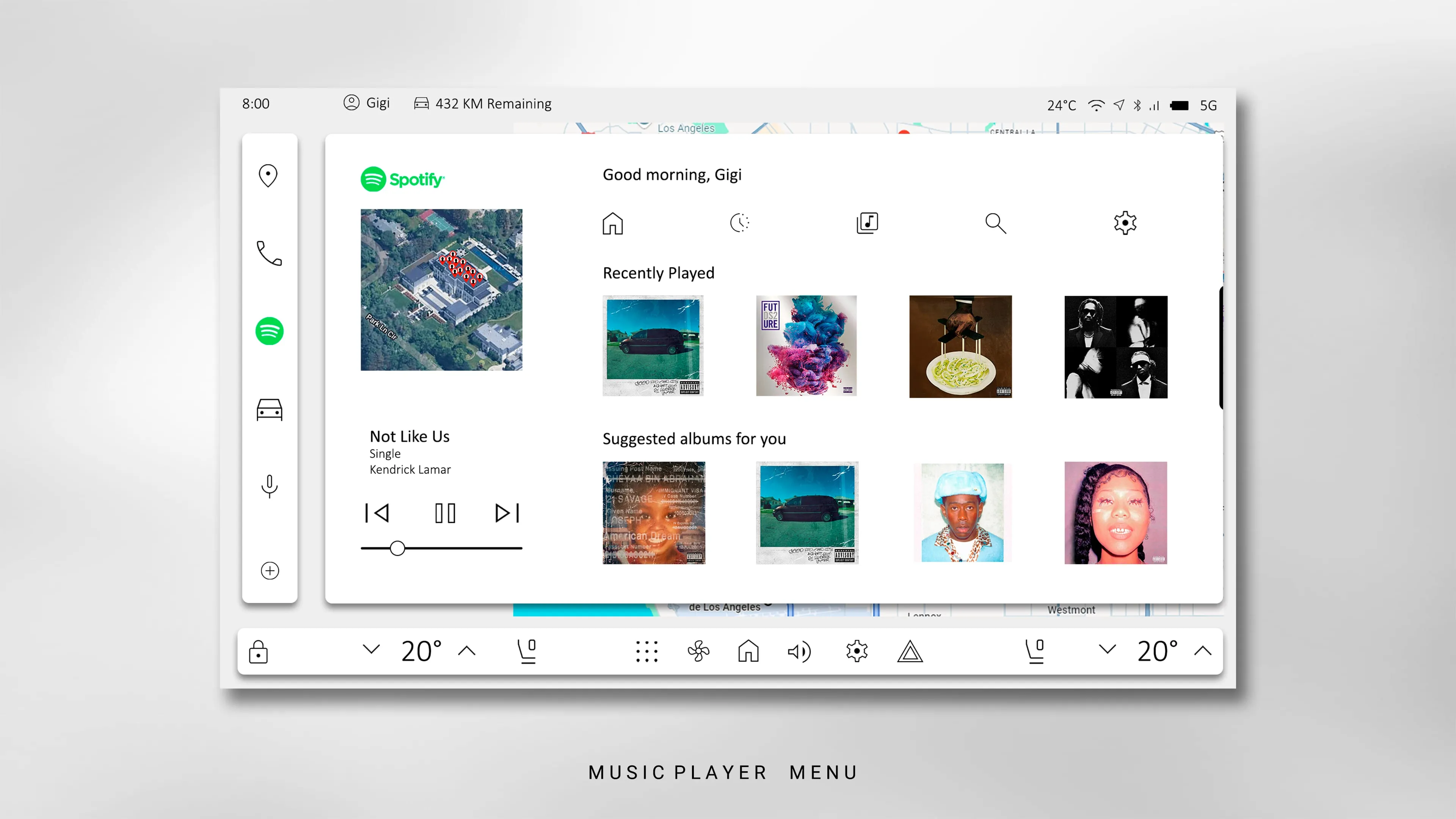Raise the right temperature with up chevron
Viewport: 1456px width, 819px height.
point(1203,651)
